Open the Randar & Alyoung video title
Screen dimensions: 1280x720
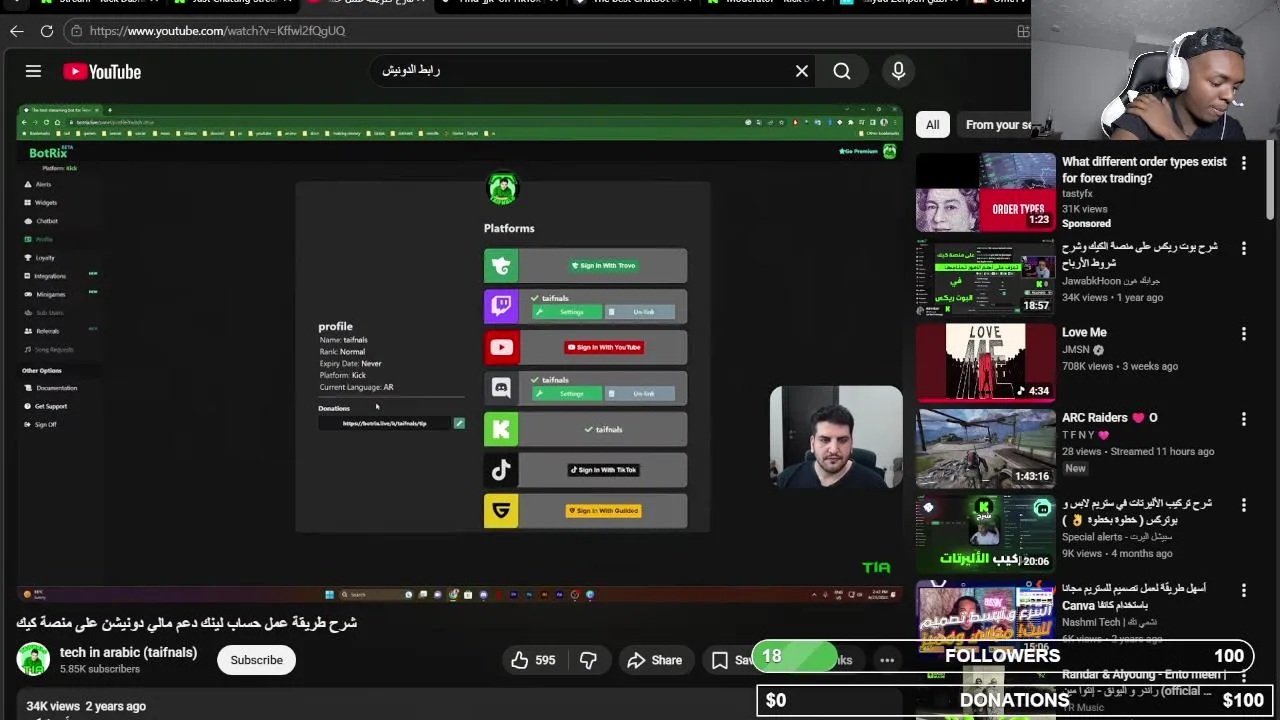click(x=1144, y=682)
